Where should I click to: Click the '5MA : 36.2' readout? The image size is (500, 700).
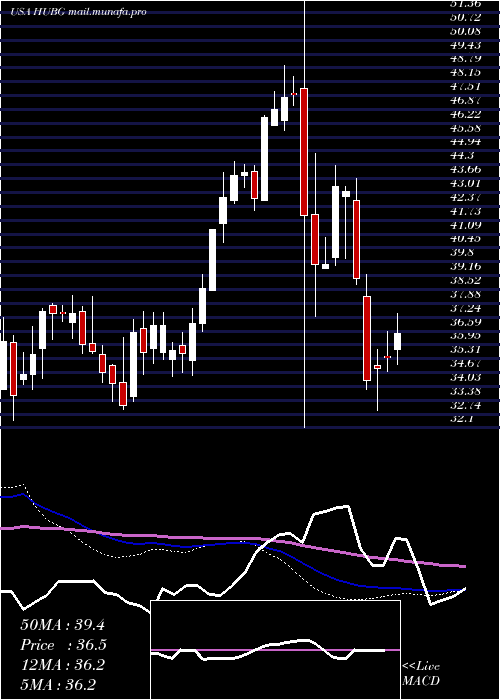(58, 685)
